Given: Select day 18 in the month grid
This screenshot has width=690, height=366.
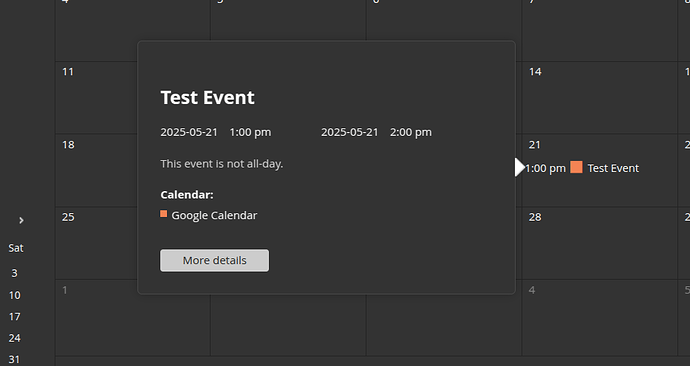Looking at the screenshot, I should tap(68, 145).
